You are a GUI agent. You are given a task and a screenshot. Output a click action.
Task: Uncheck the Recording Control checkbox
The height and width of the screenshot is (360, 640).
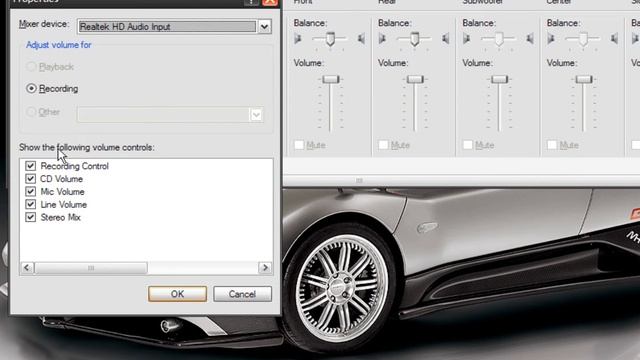click(31, 166)
